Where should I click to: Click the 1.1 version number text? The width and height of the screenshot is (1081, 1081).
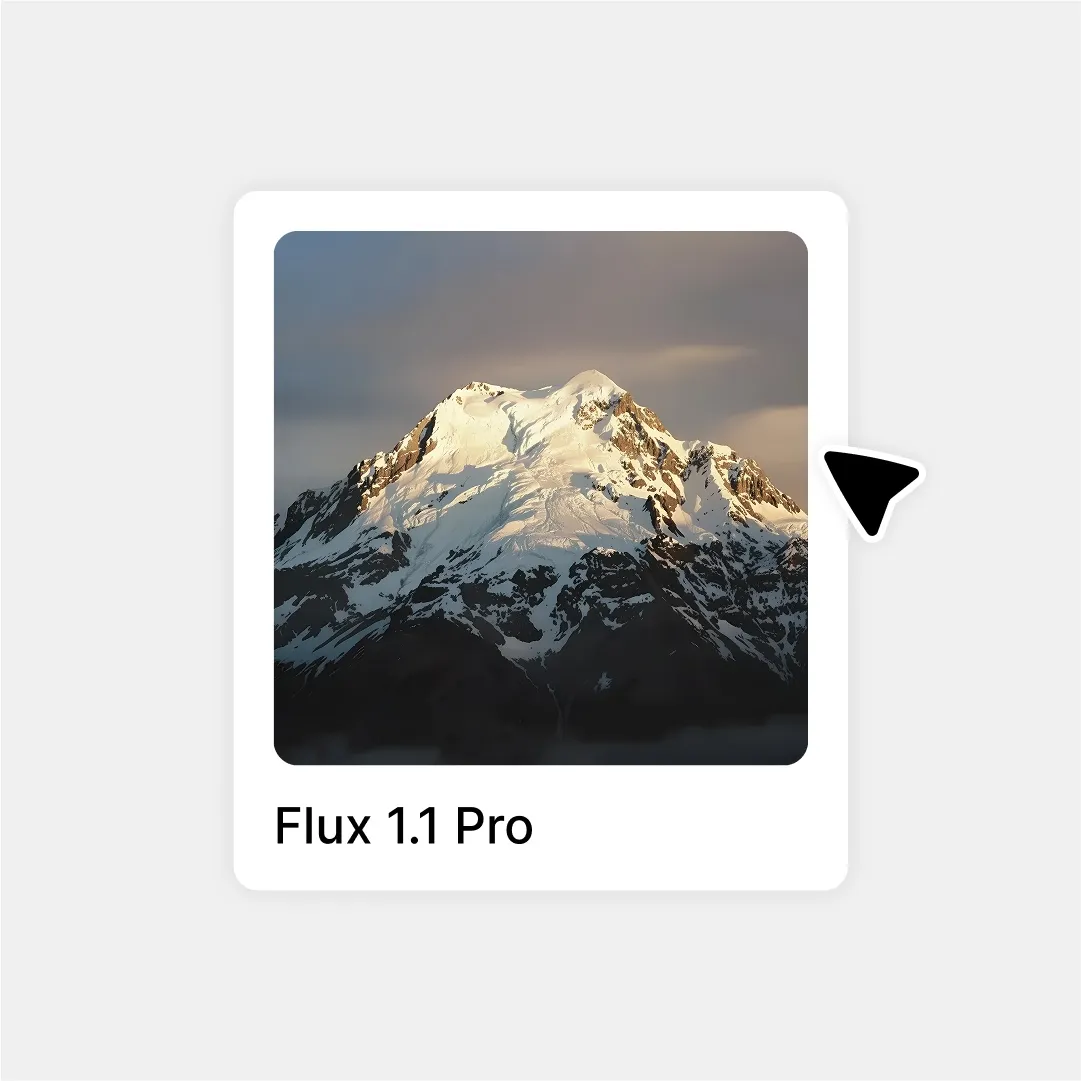click(x=413, y=825)
